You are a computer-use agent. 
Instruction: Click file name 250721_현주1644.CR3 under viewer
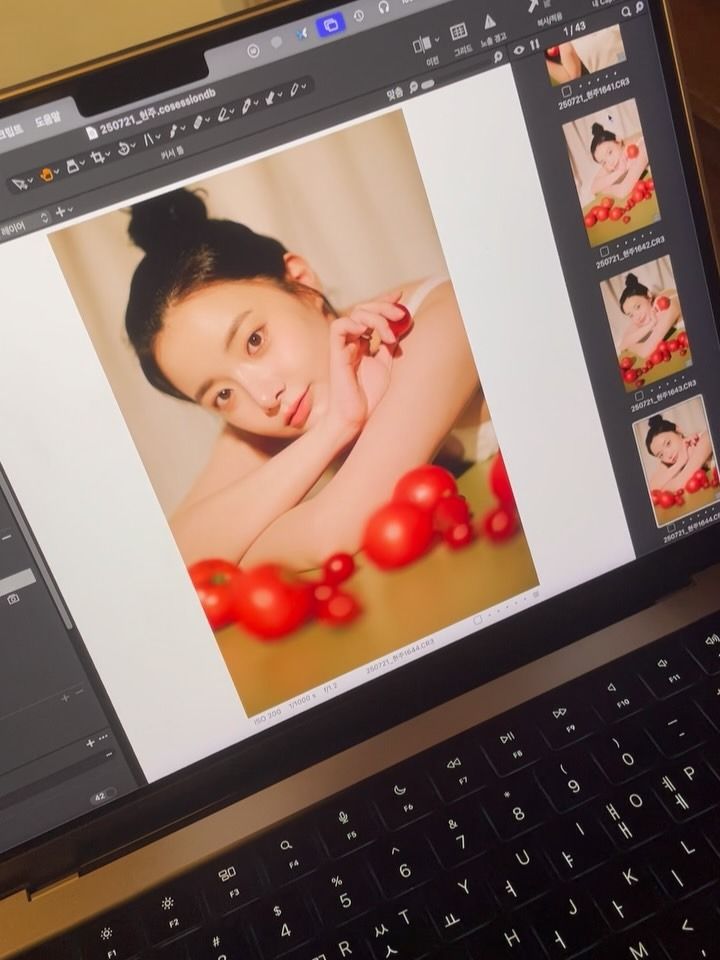(400, 655)
